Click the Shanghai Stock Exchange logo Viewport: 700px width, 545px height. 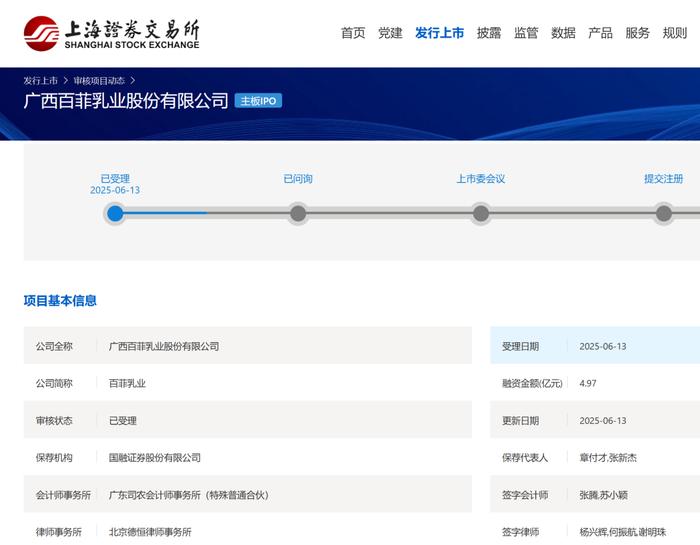pos(112,33)
